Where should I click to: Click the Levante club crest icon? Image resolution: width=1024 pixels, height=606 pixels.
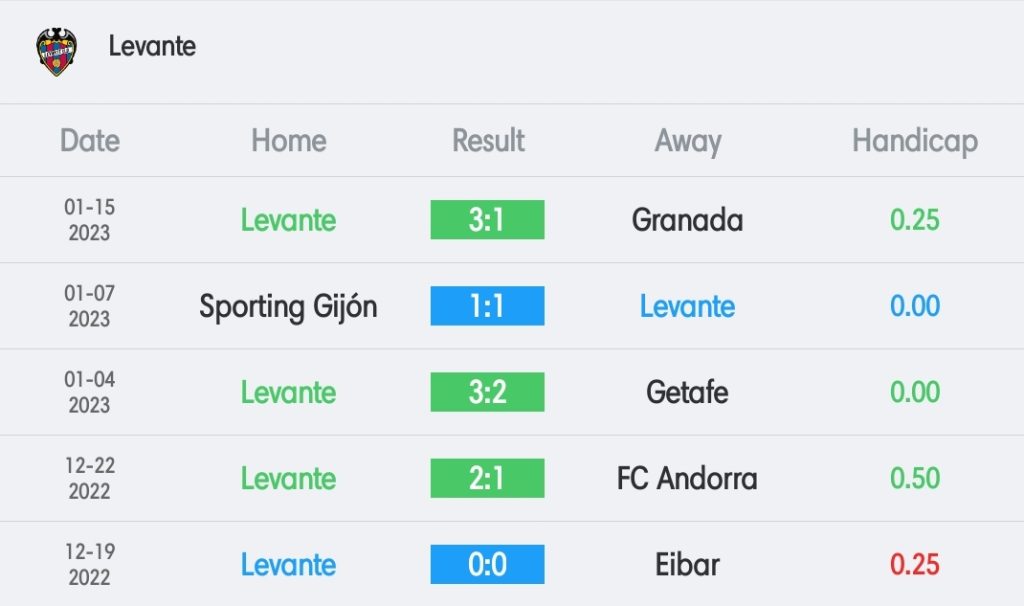(57, 52)
